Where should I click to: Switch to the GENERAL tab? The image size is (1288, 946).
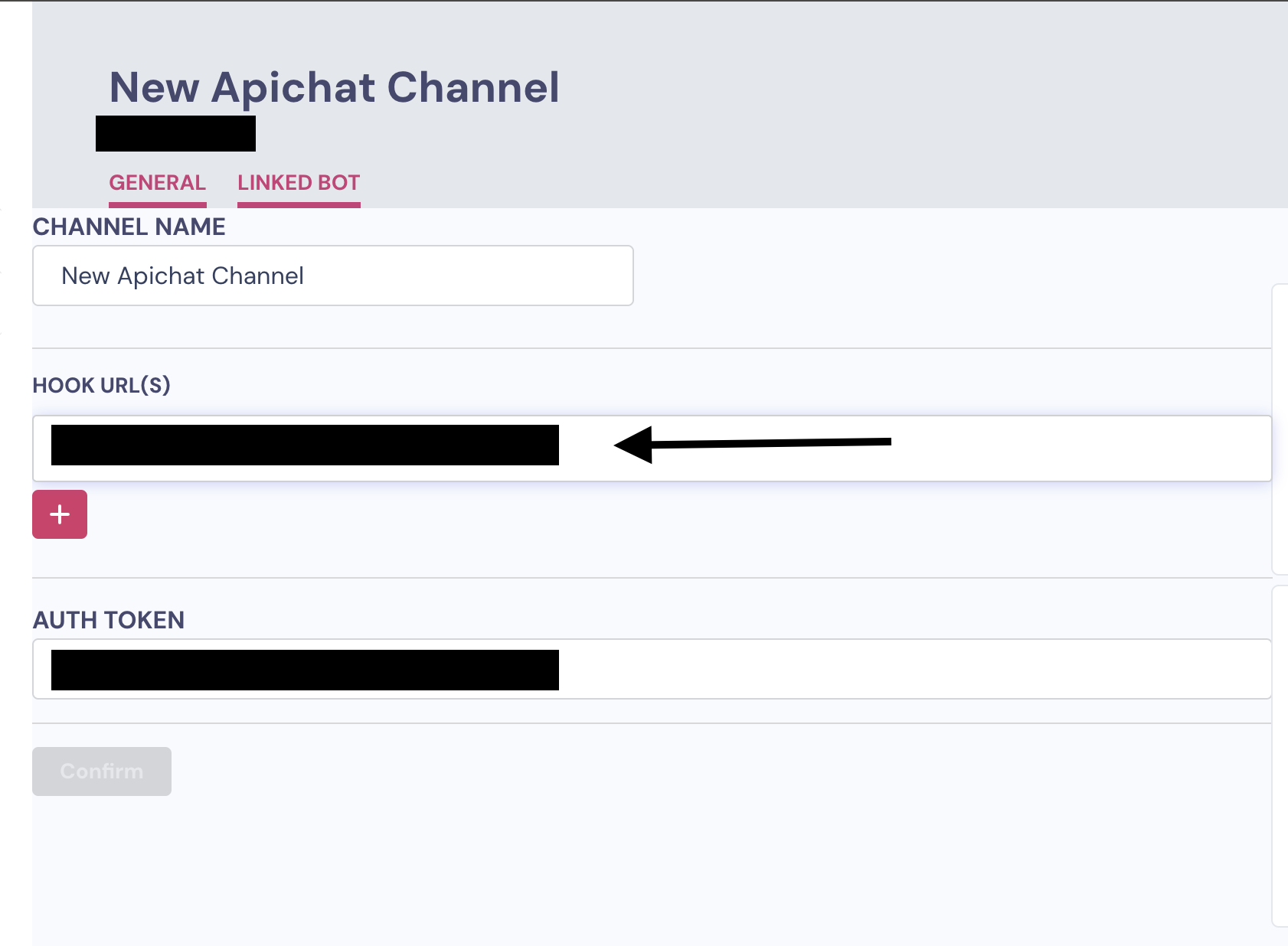157,183
